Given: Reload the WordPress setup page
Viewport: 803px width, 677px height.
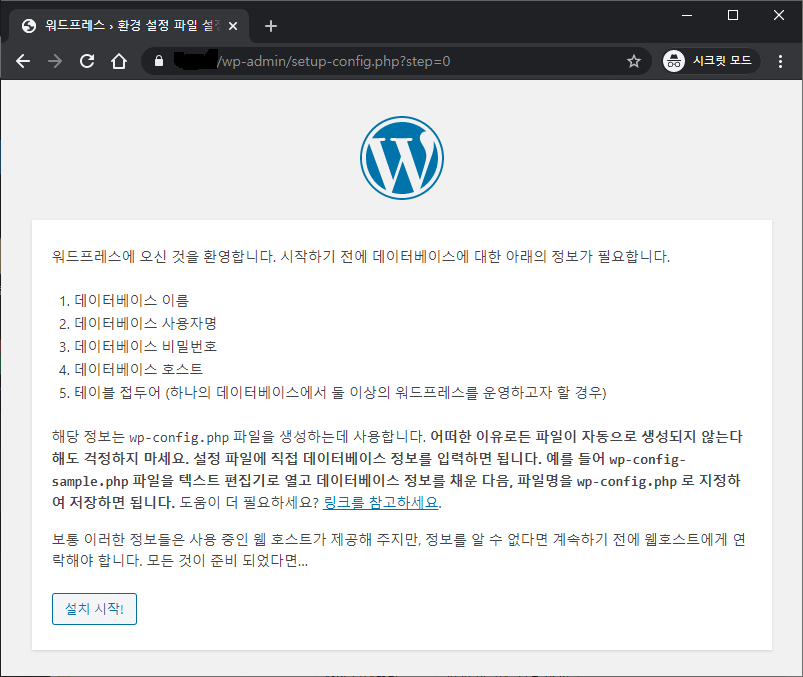Looking at the screenshot, I should pyautogui.click(x=87, y=61).
